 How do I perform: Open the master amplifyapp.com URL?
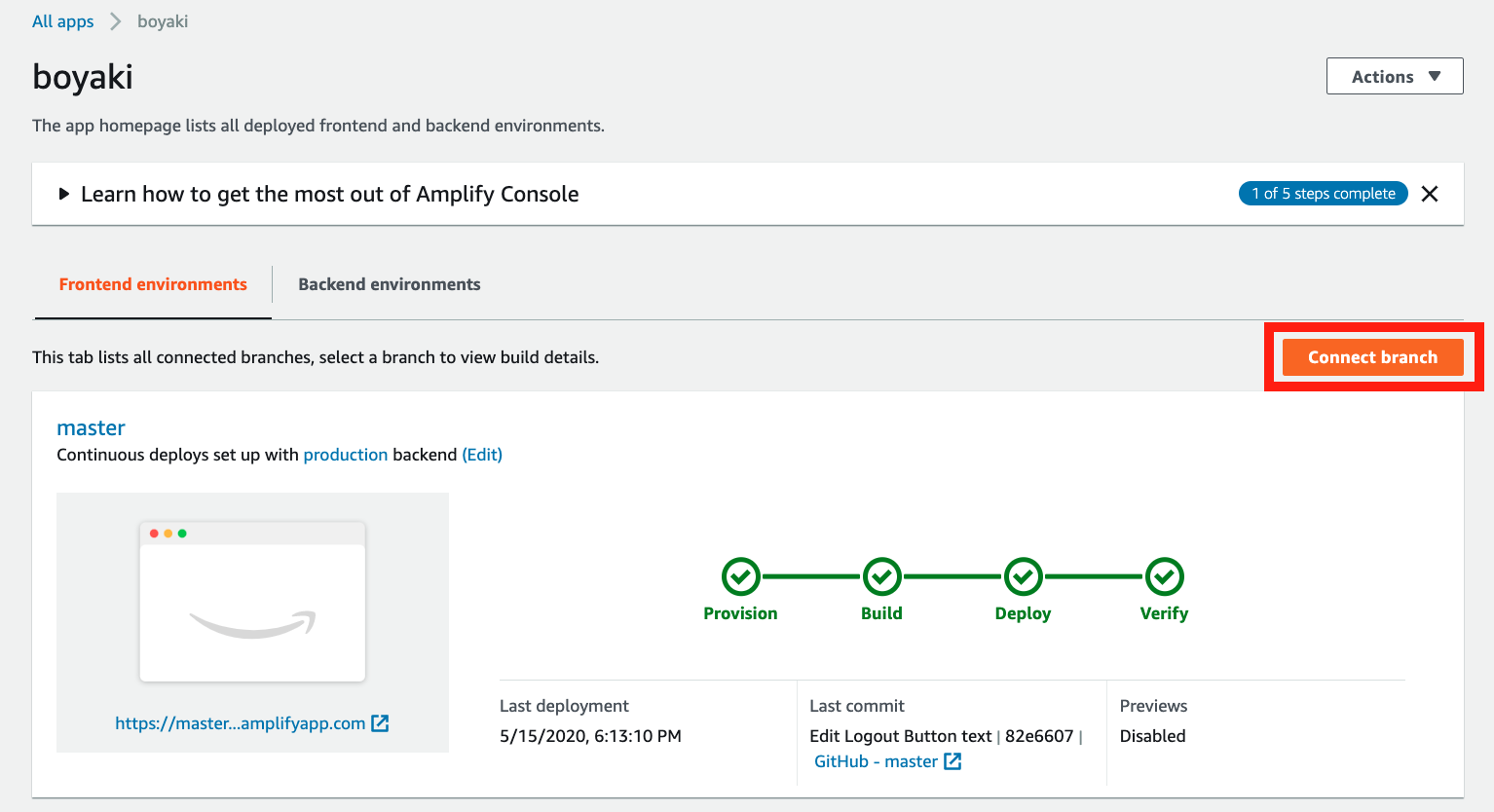(x=241, y=723)
